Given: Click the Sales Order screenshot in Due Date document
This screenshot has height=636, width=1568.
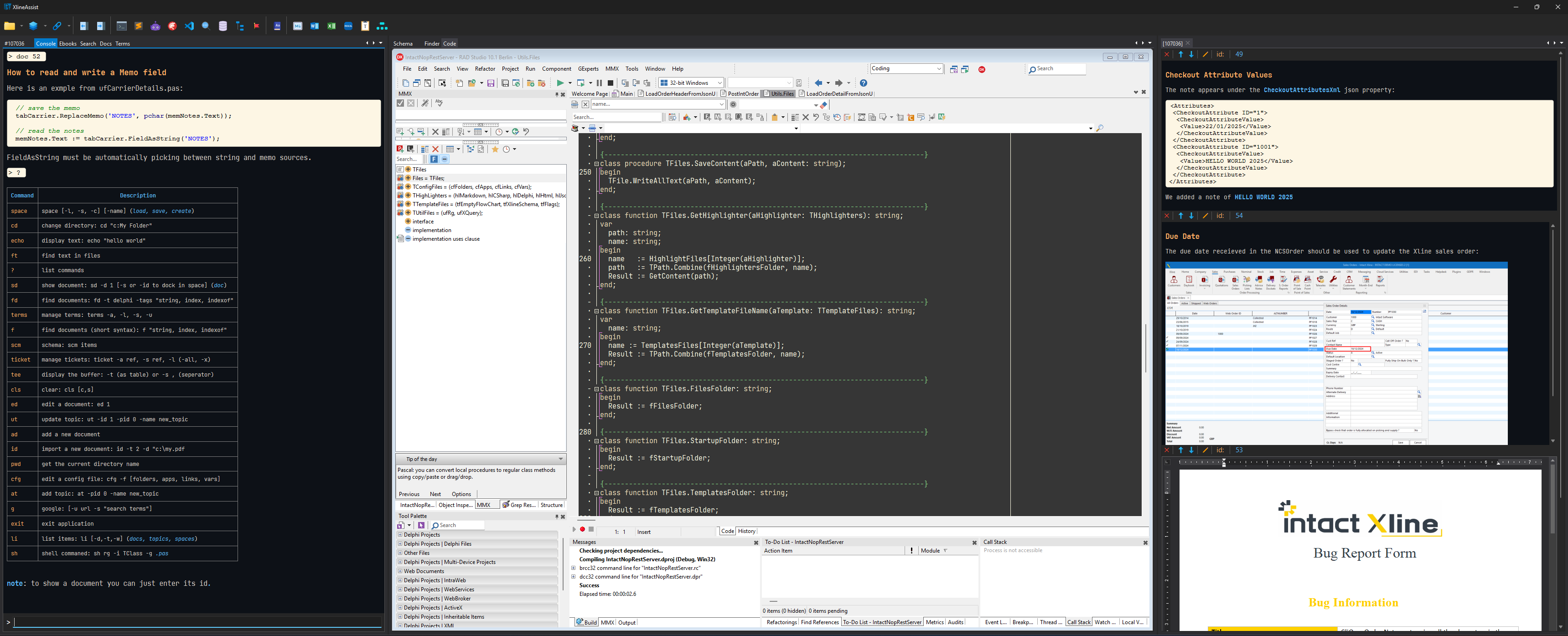Looking at the screenshot, I should click(1336, 354).
